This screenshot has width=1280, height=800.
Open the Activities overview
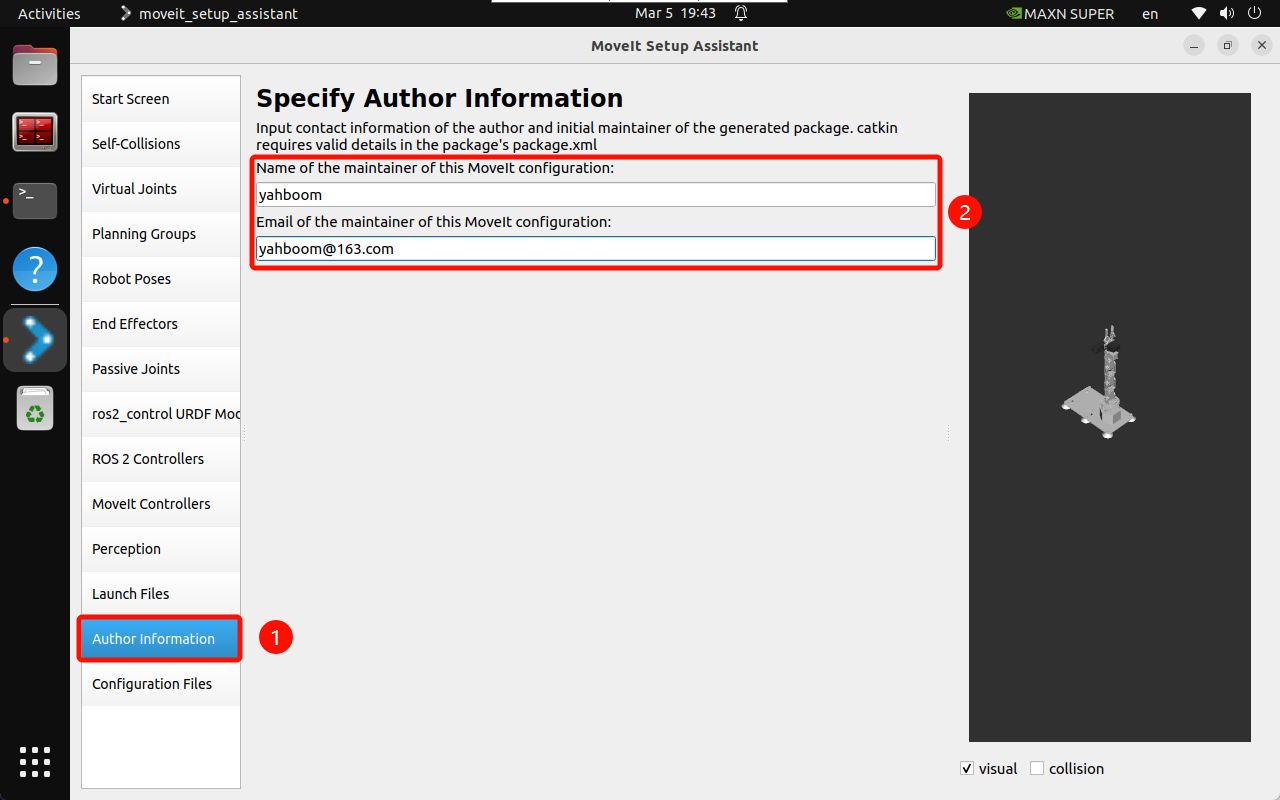pos(49,14)
